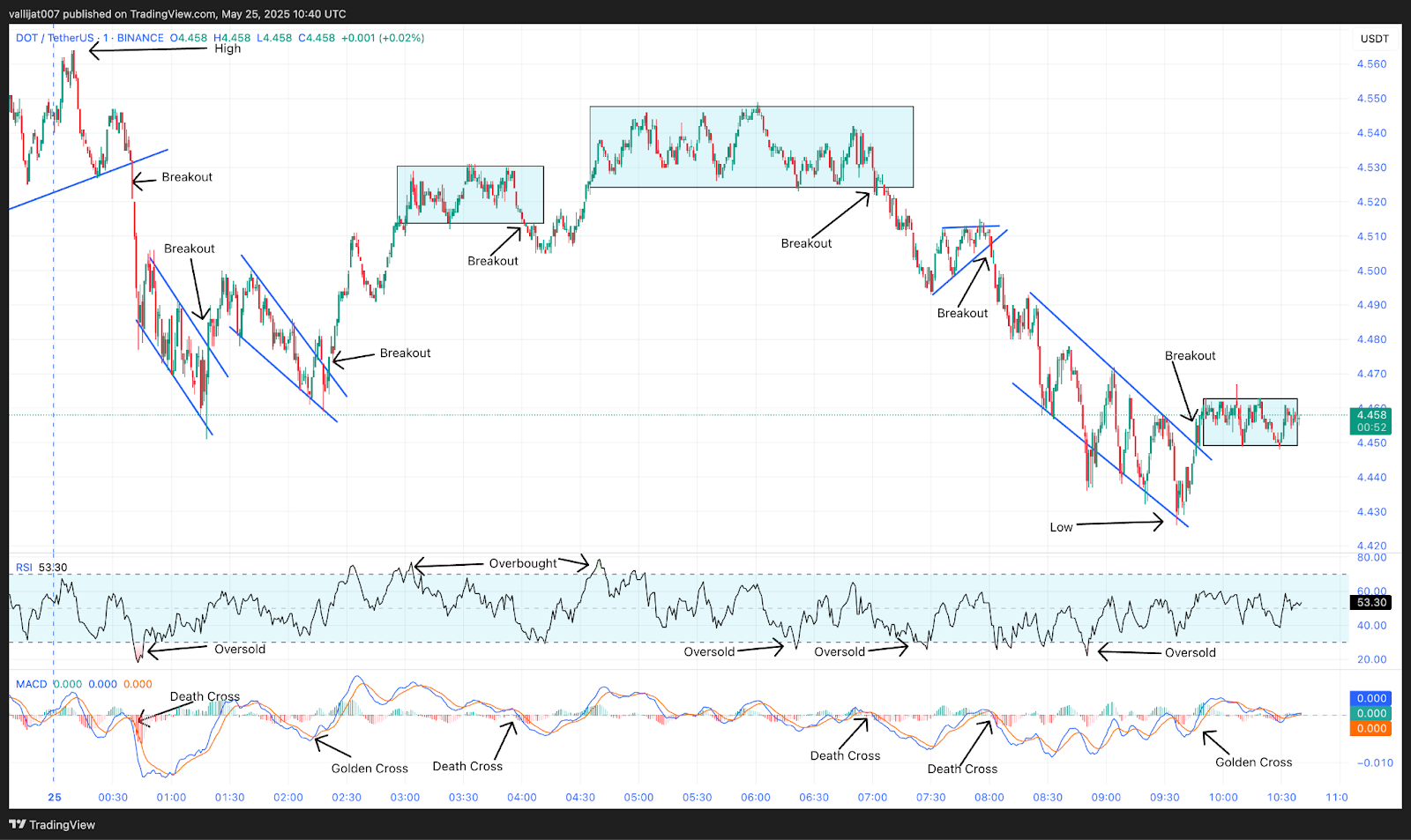The height and width of the screenshot is (840, 1411).
Task: Click the 'Overbought' text label on the RSI pane
Action: tap(523, 563)
